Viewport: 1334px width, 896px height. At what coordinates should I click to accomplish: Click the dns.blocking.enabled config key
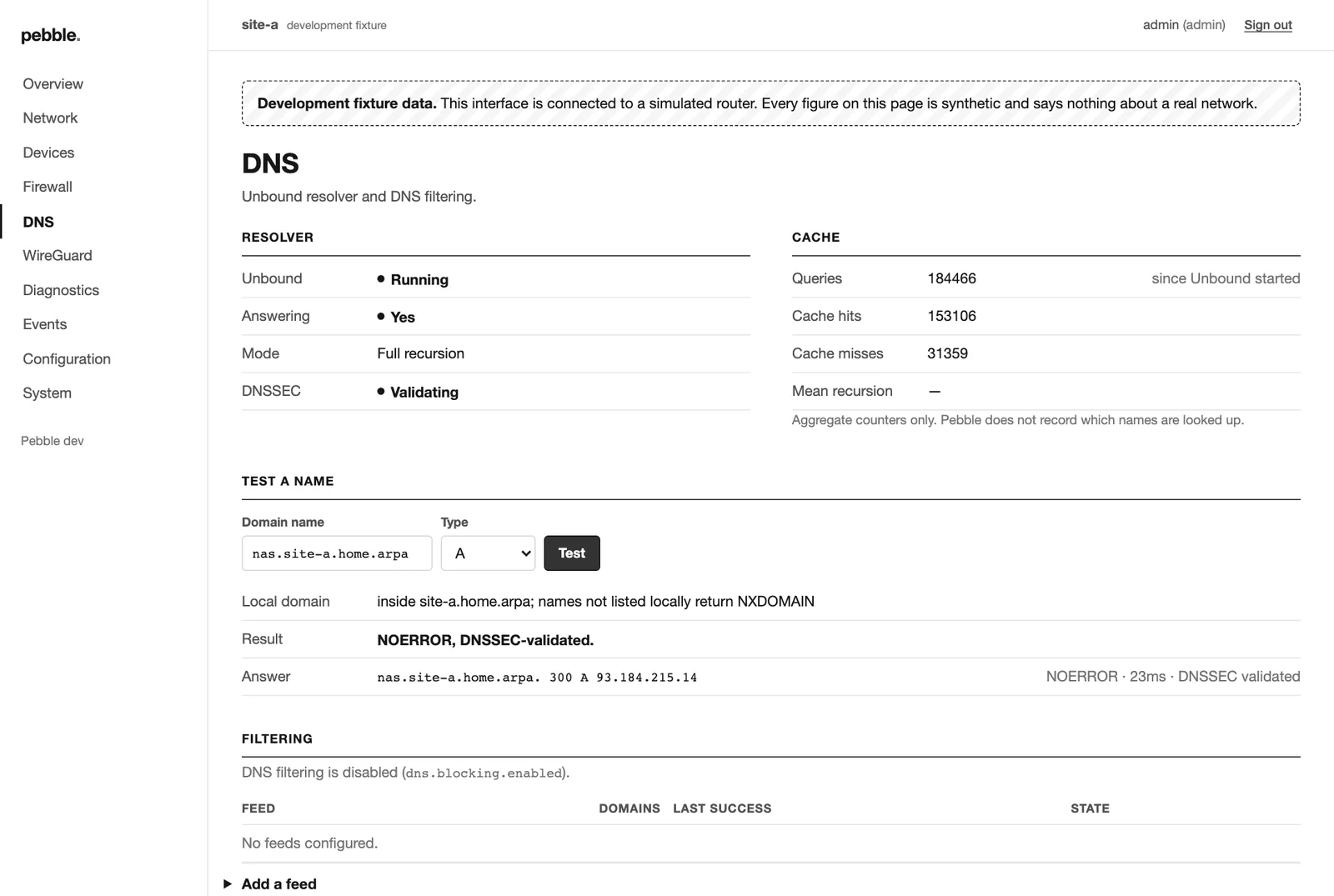coord(484,773)
